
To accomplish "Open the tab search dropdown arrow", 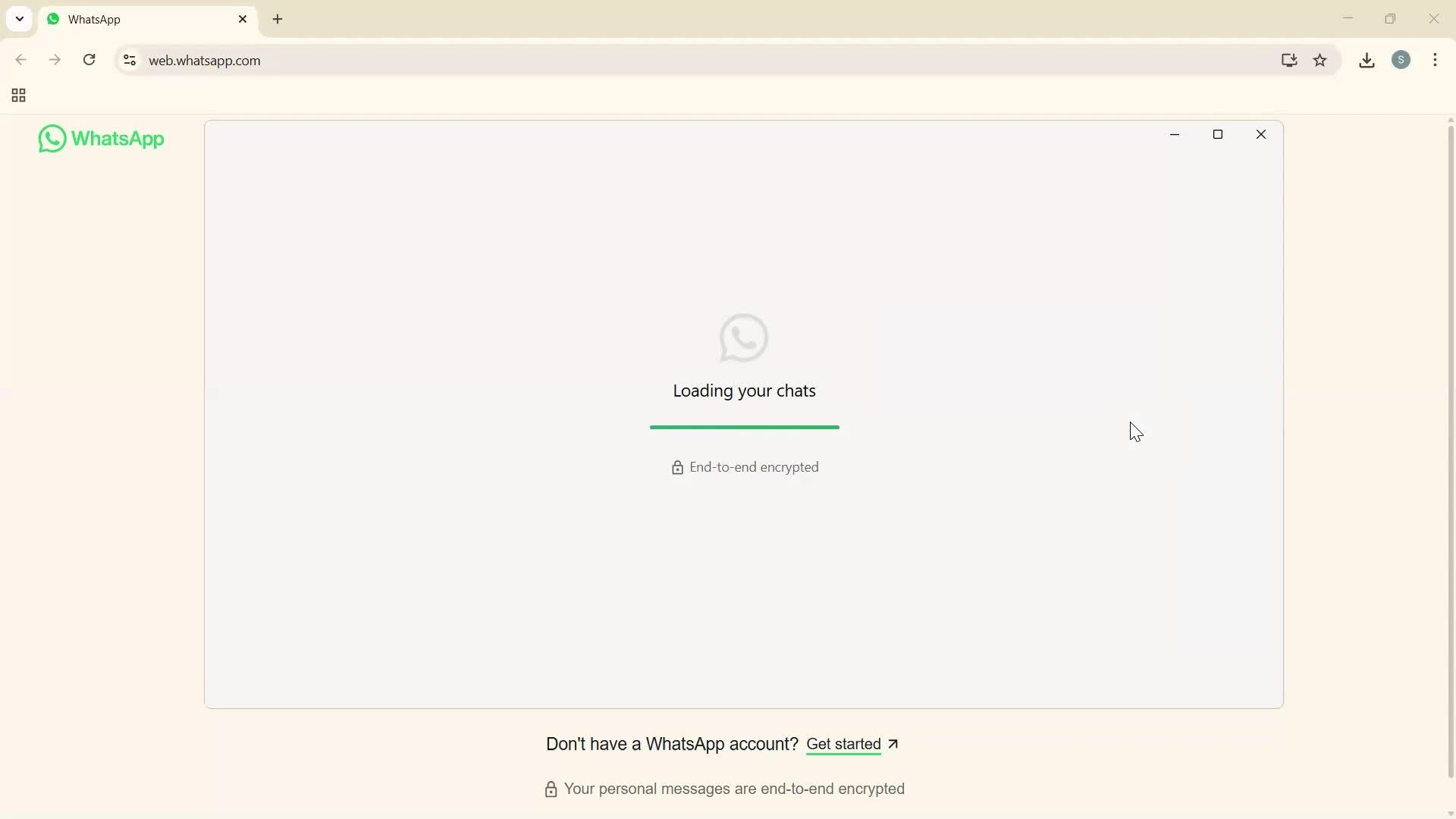I will pyautogui.click(x=19, y=19).
